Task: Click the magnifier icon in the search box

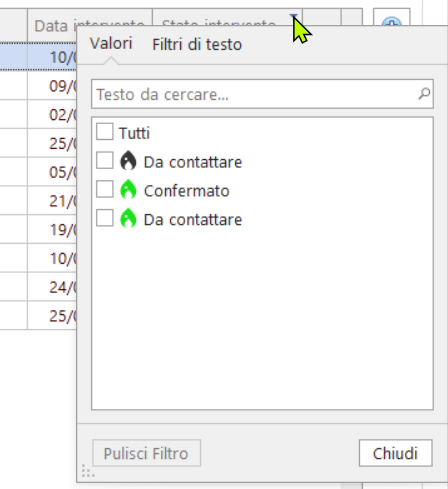Action: 424,94
